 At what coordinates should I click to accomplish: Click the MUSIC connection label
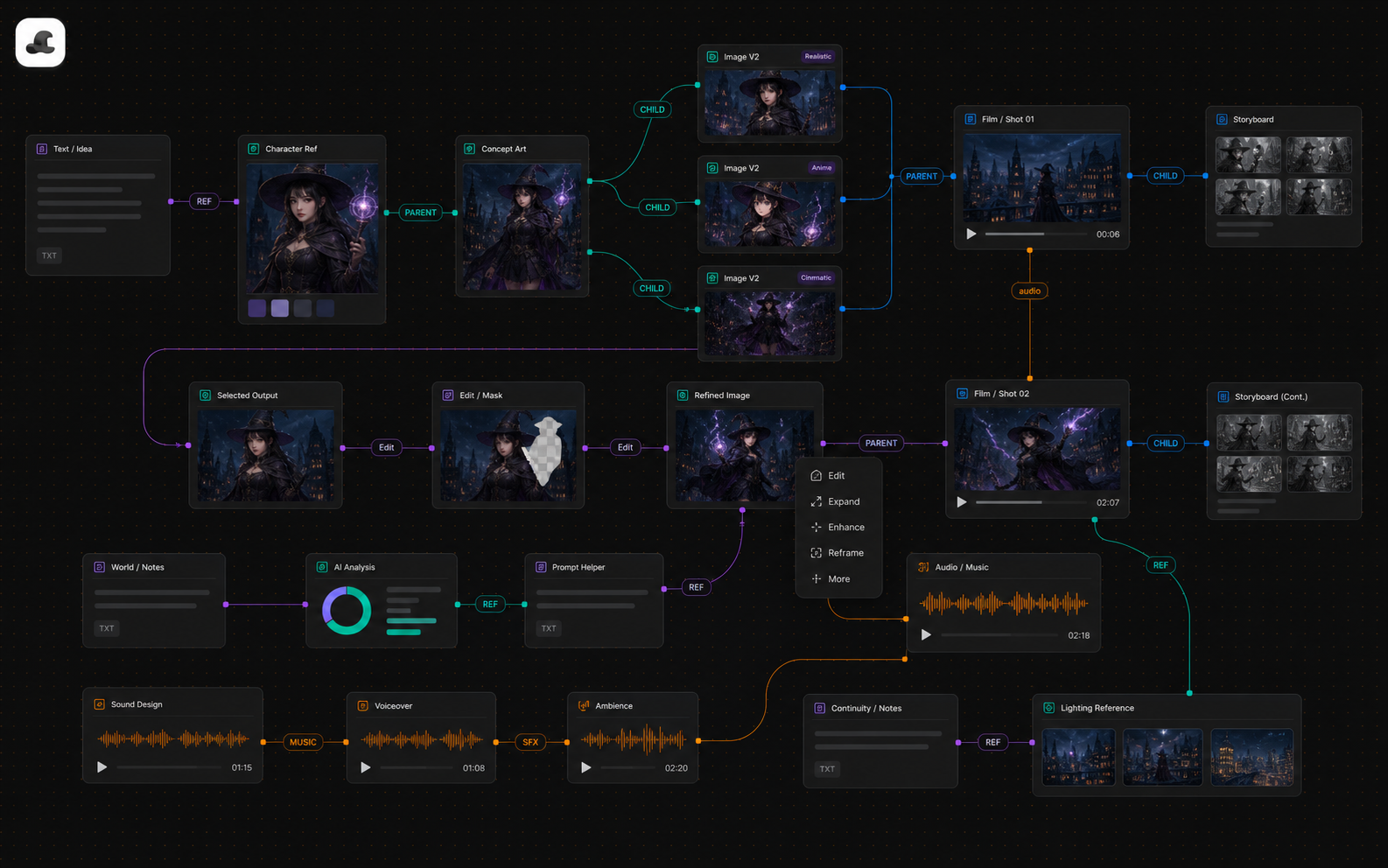(303, 742)
